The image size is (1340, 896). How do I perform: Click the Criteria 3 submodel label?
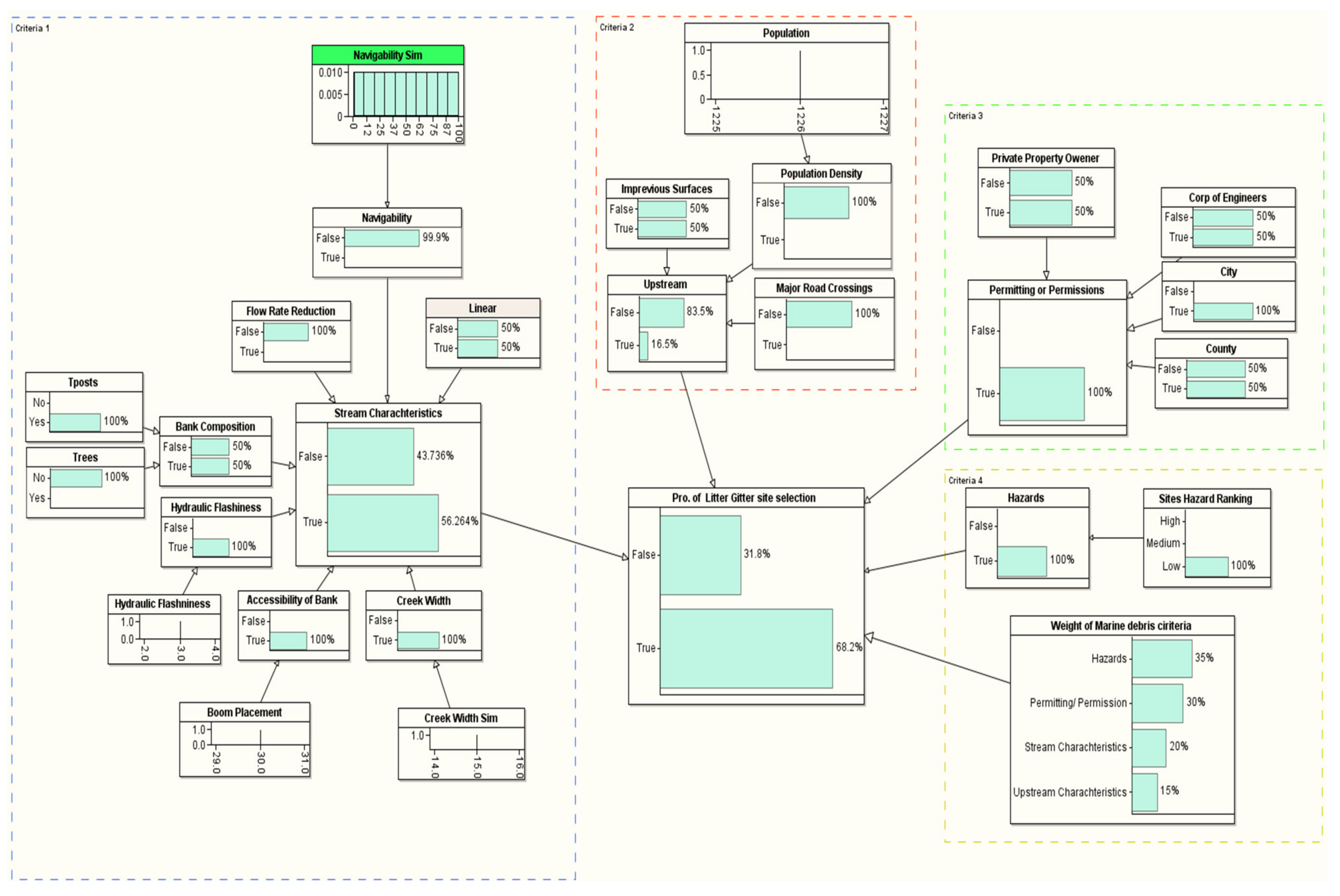[x=965, y=116]
